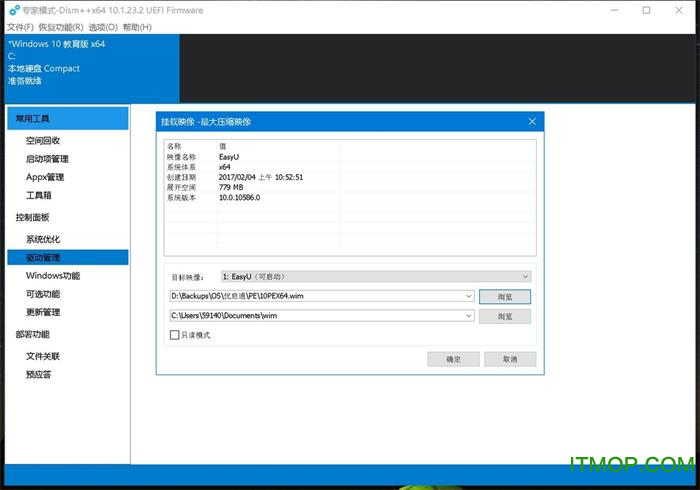Click the Dism++ gear icon in title bar

[x=14, y=10]
